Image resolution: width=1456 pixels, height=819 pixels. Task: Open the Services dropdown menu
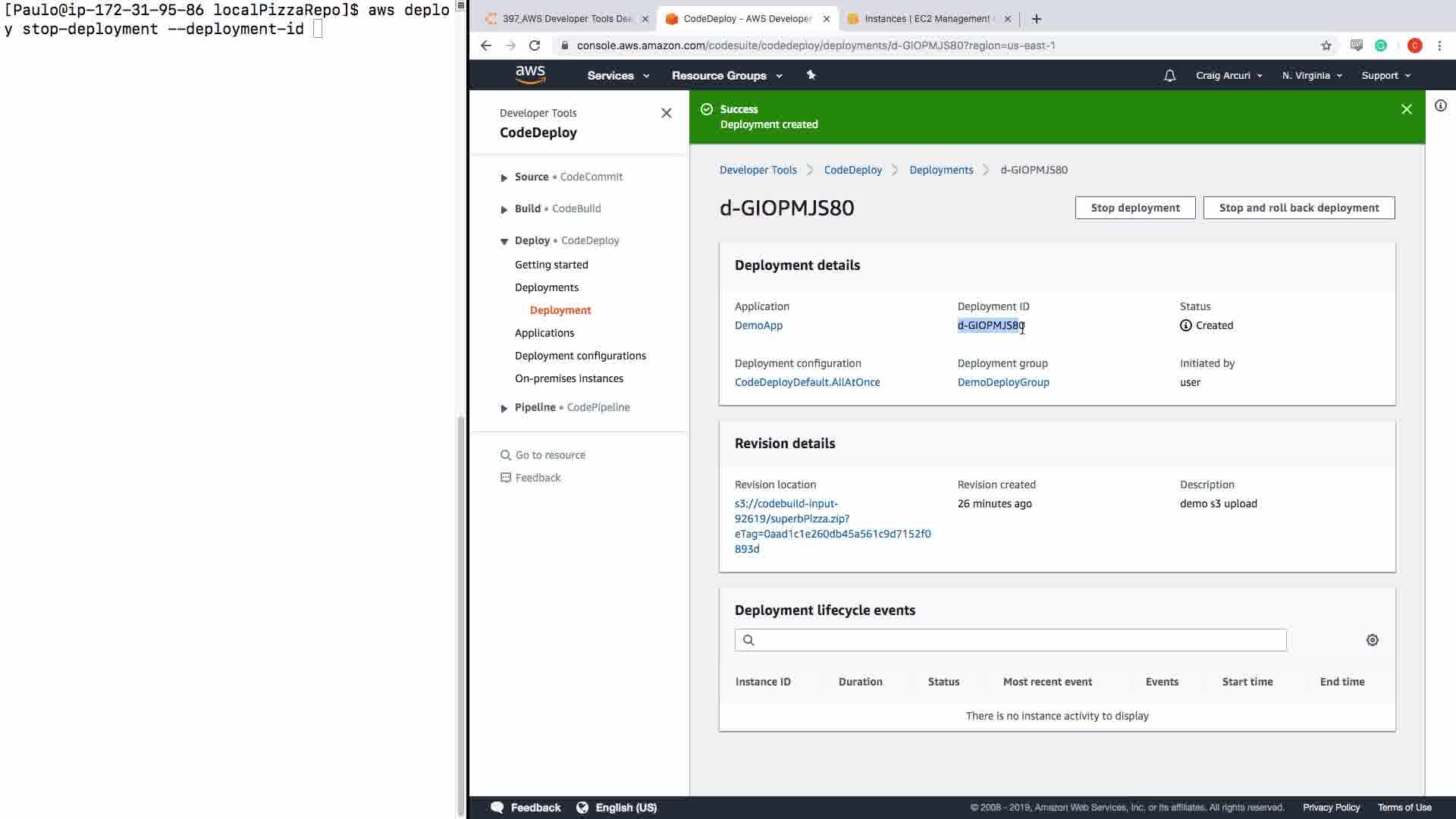click(617, 76)
